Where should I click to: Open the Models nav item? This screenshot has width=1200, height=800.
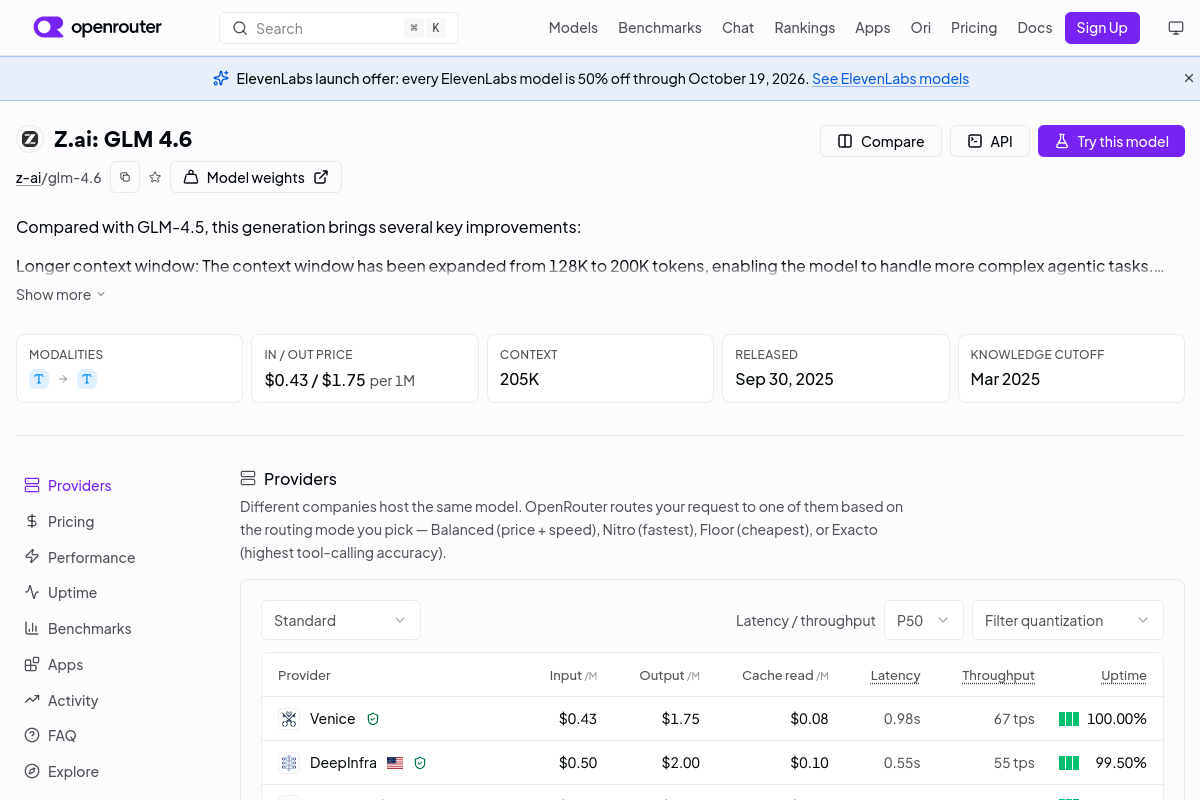point(573,28)
